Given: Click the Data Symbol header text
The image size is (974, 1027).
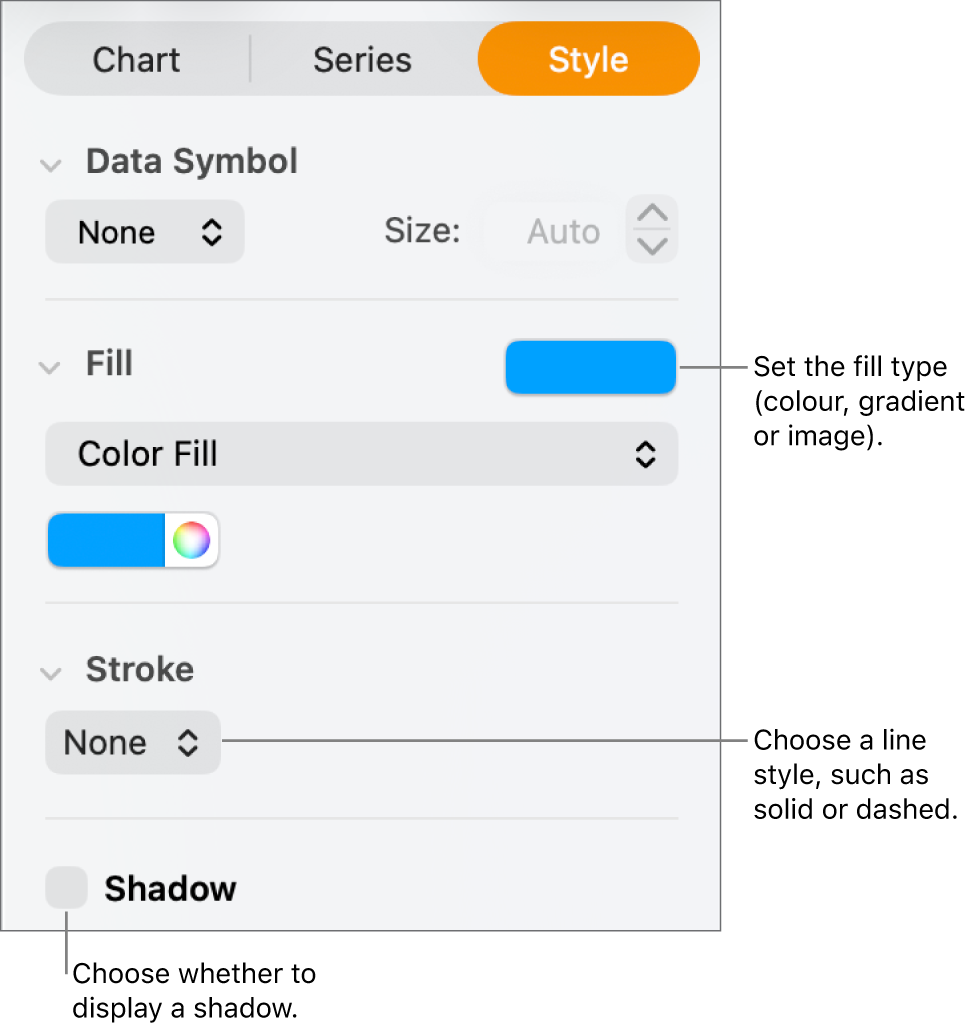Looking at the screenshot, I should [191, 161].
